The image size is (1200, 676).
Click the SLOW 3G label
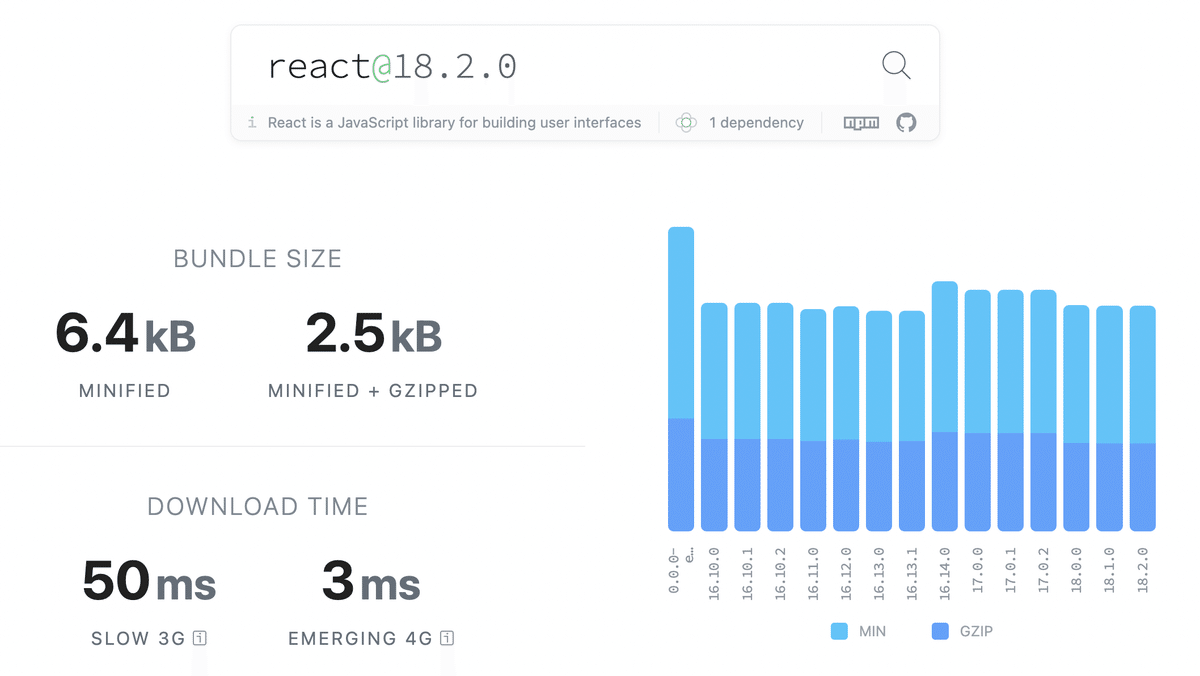[138, 638]
